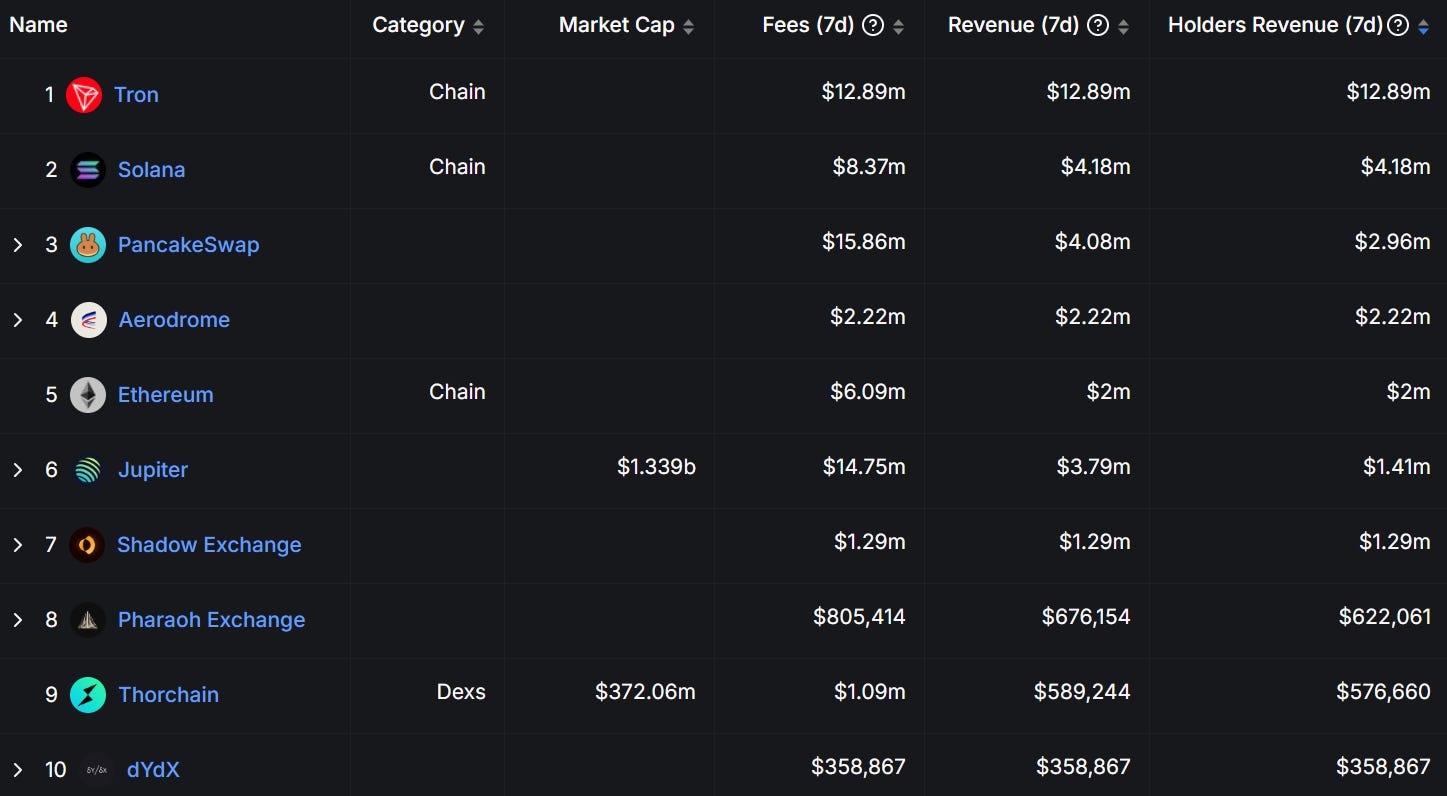The image size is (1447, 796).
Task: Expand the PancakeSwap row
Action: click(x=17, y=245)
